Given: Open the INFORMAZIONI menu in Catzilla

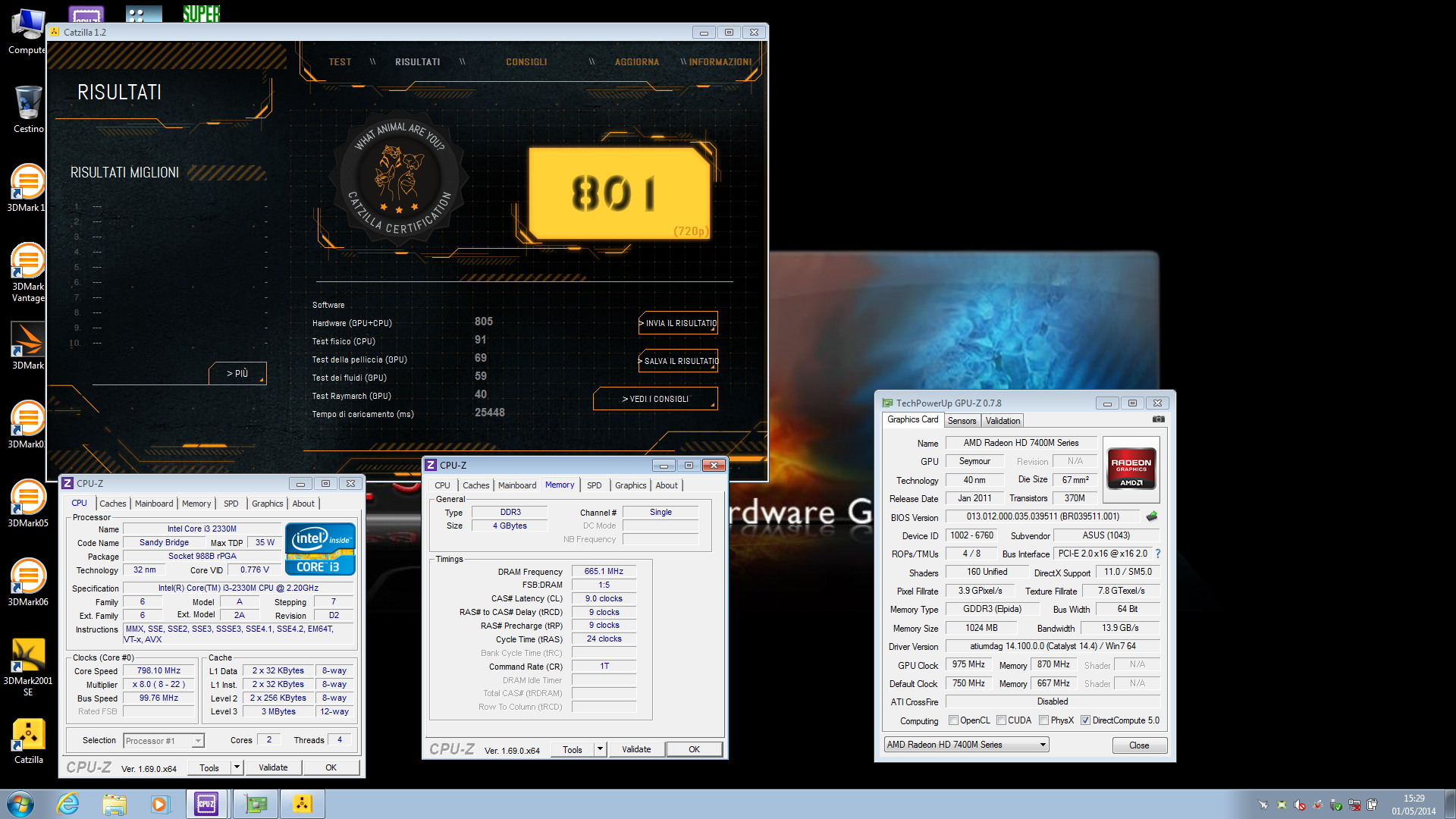Looking at the screenshot, I should pyautogui.click(x=720, y=62).
